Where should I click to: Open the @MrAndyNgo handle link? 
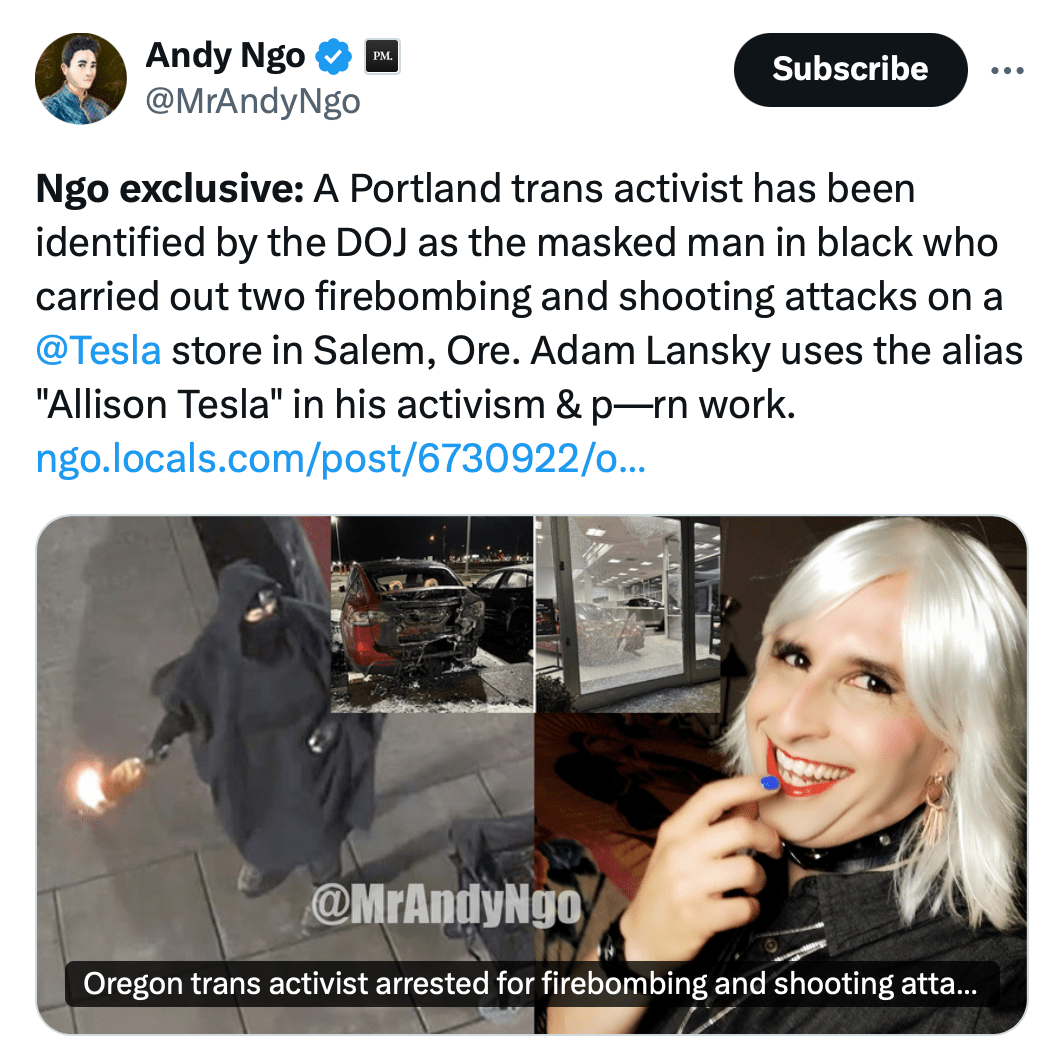253,102
